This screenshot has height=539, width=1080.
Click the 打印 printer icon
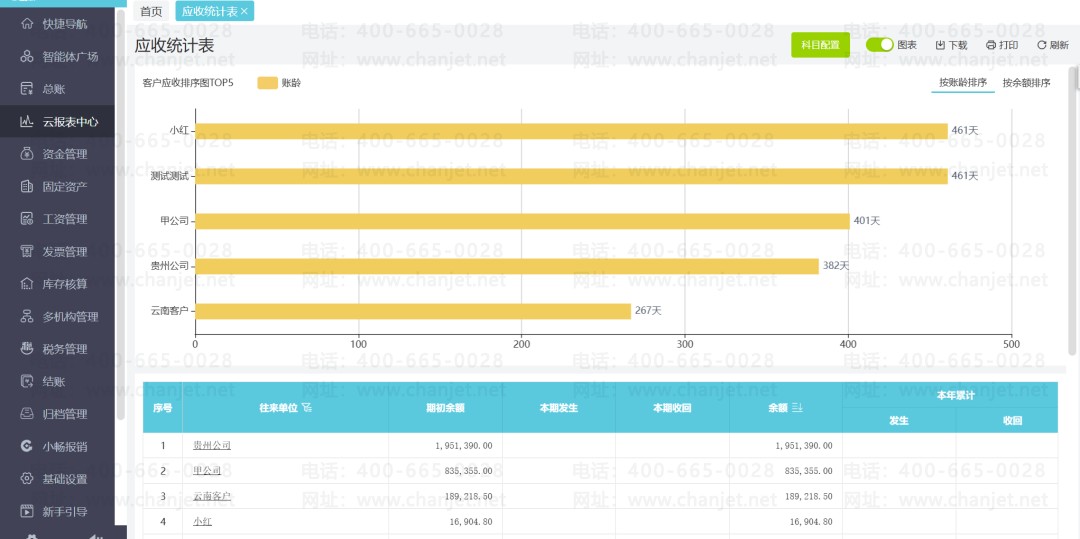[x=991, y=45]
